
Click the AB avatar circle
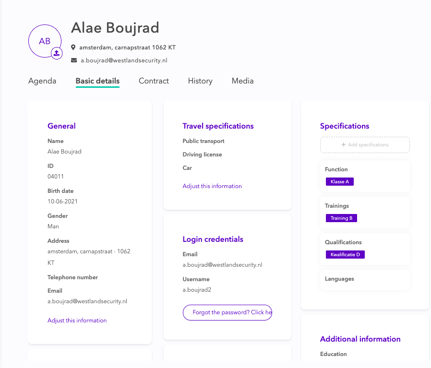45,41
